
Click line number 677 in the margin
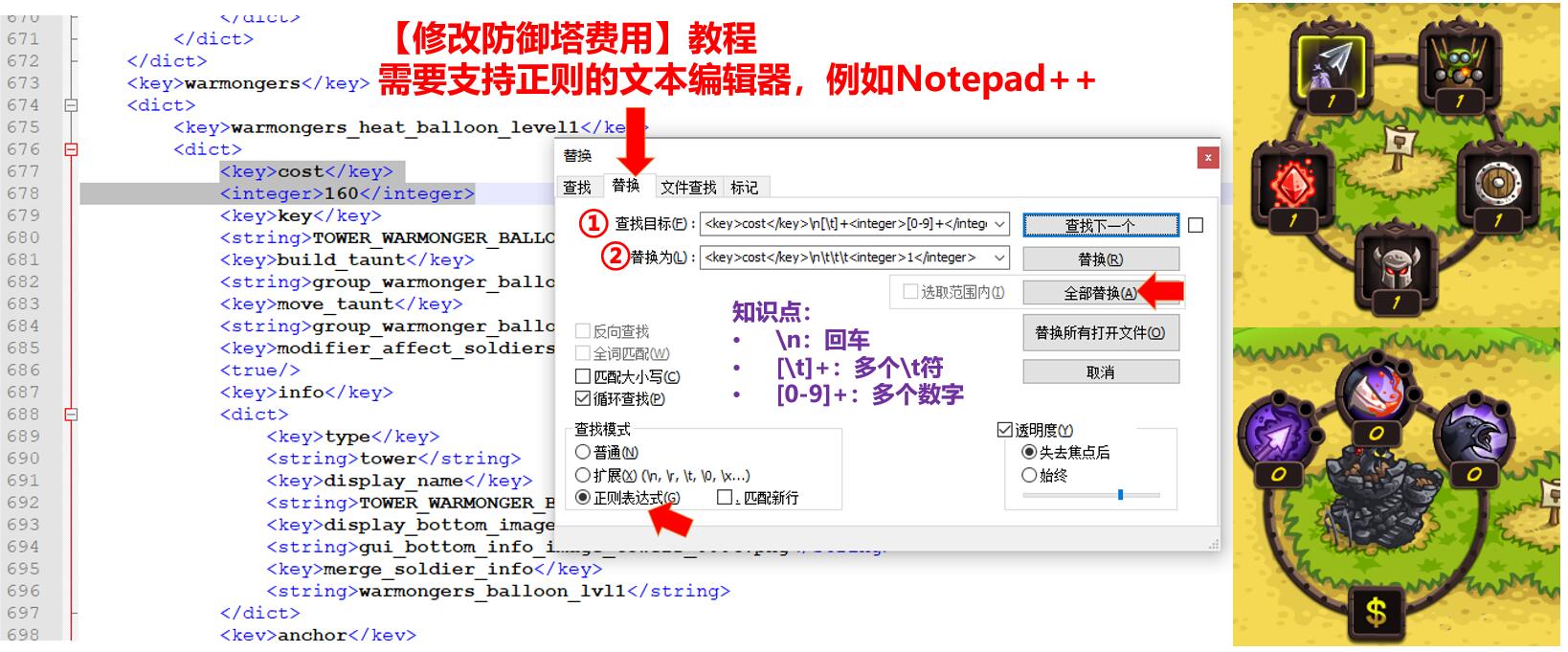click(x=23, y=171)
